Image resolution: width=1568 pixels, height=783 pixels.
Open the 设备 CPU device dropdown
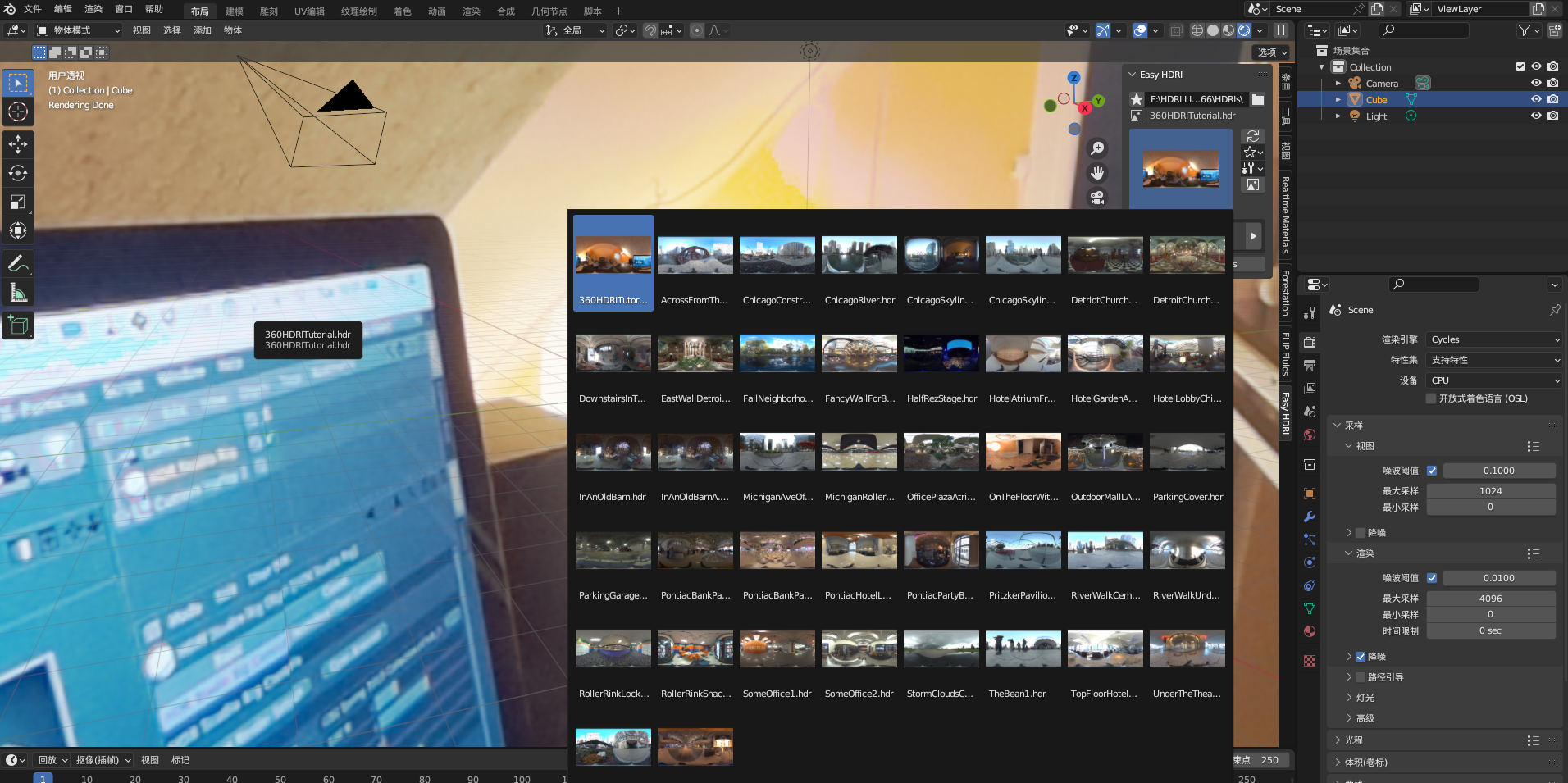(1494, 380)
